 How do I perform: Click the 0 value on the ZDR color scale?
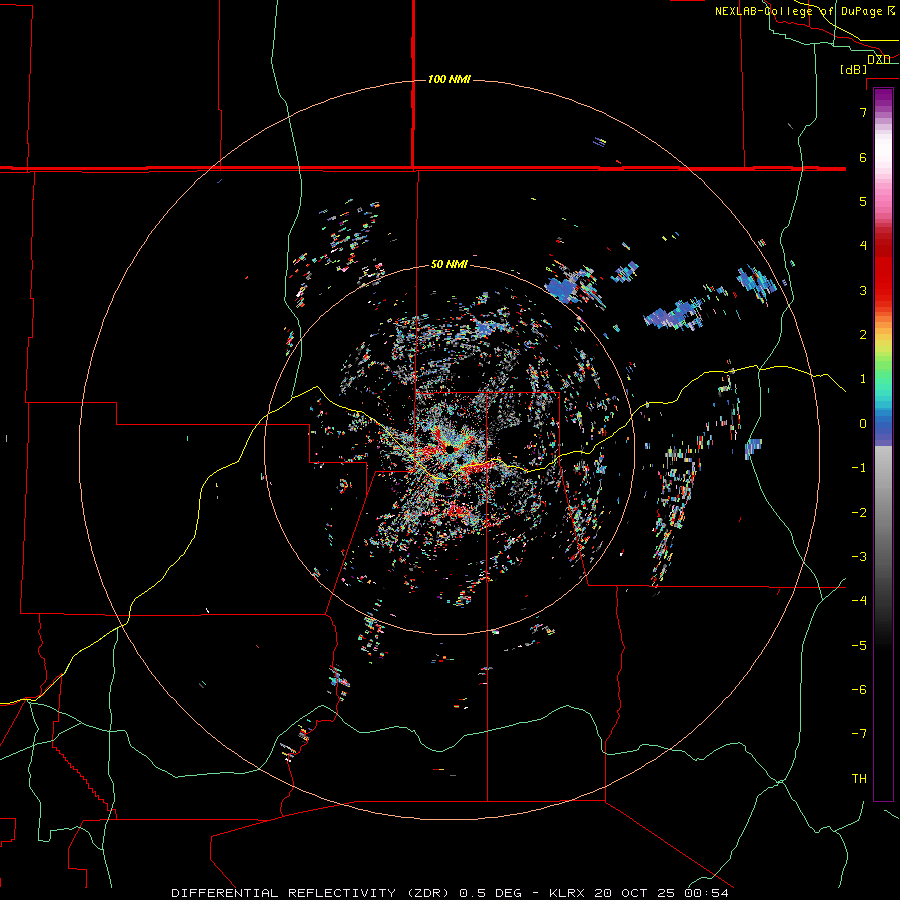pyautogui.click(x=863, y=424)
